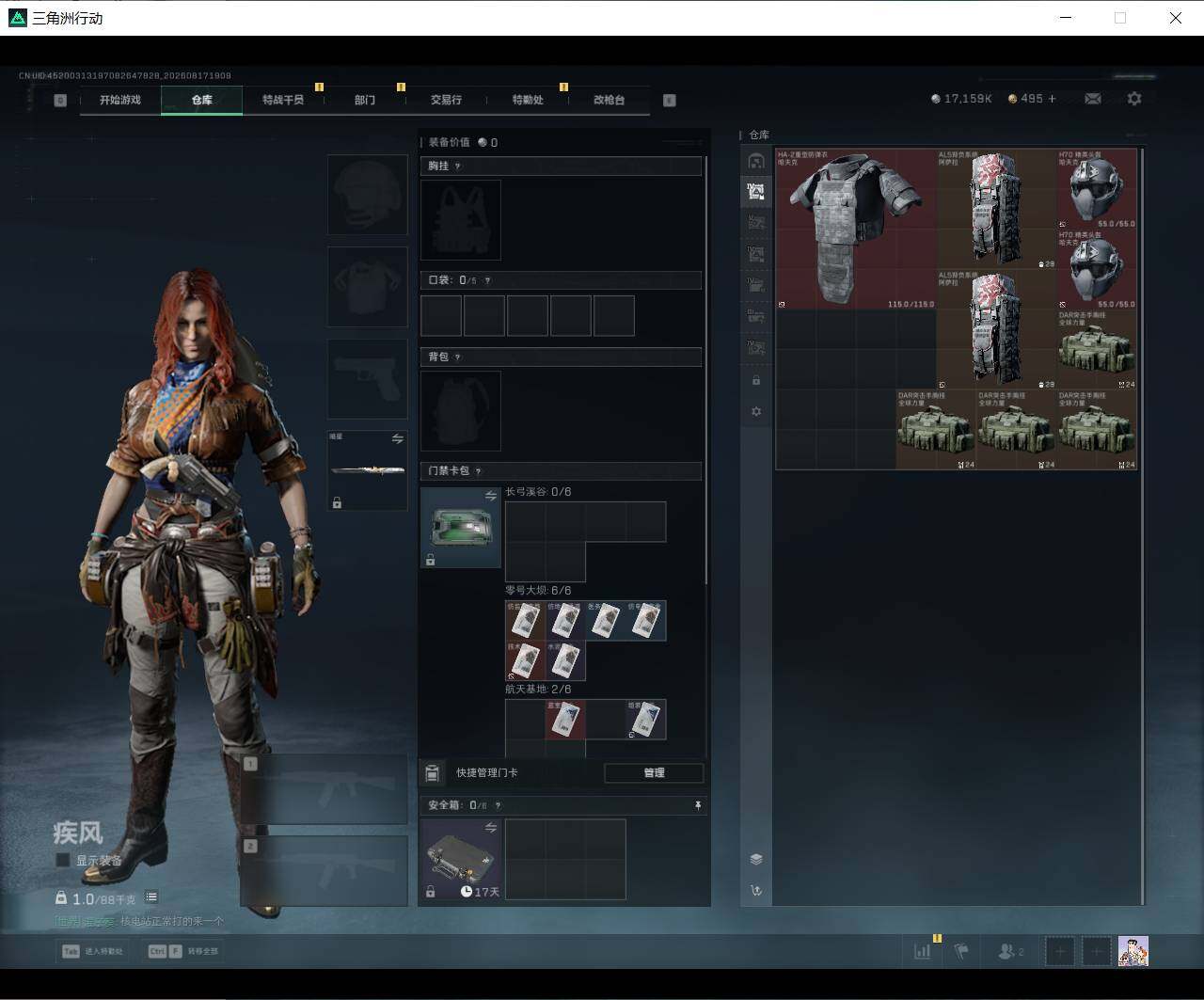Image resolution: width=1204 pixels, height=1000 pixels.
Task: Open the 背包 help question mark
Action: tap(458, 357)
